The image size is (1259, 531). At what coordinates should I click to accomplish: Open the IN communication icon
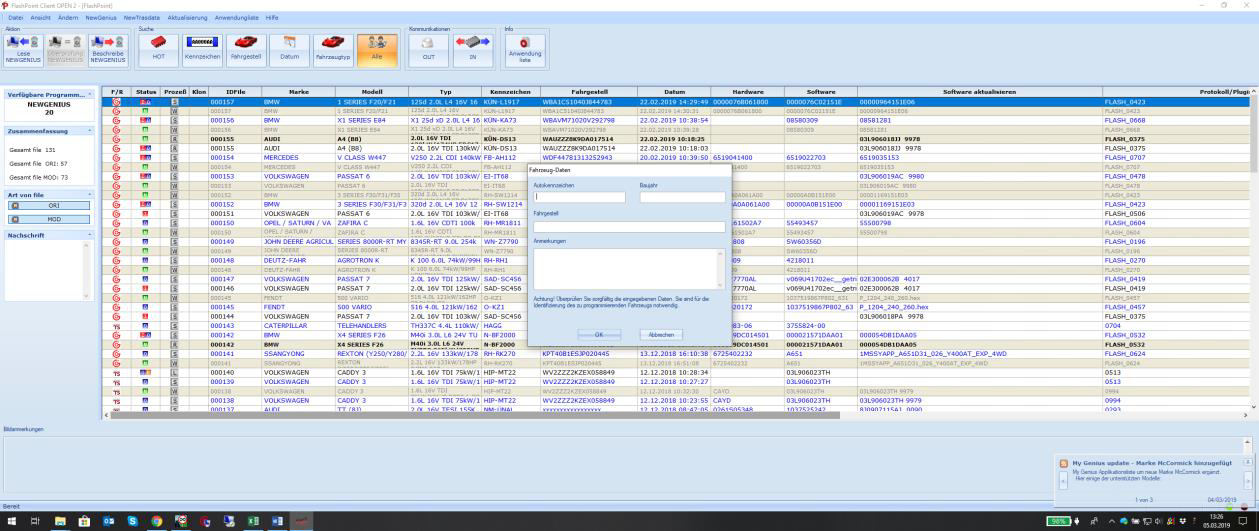473,50
